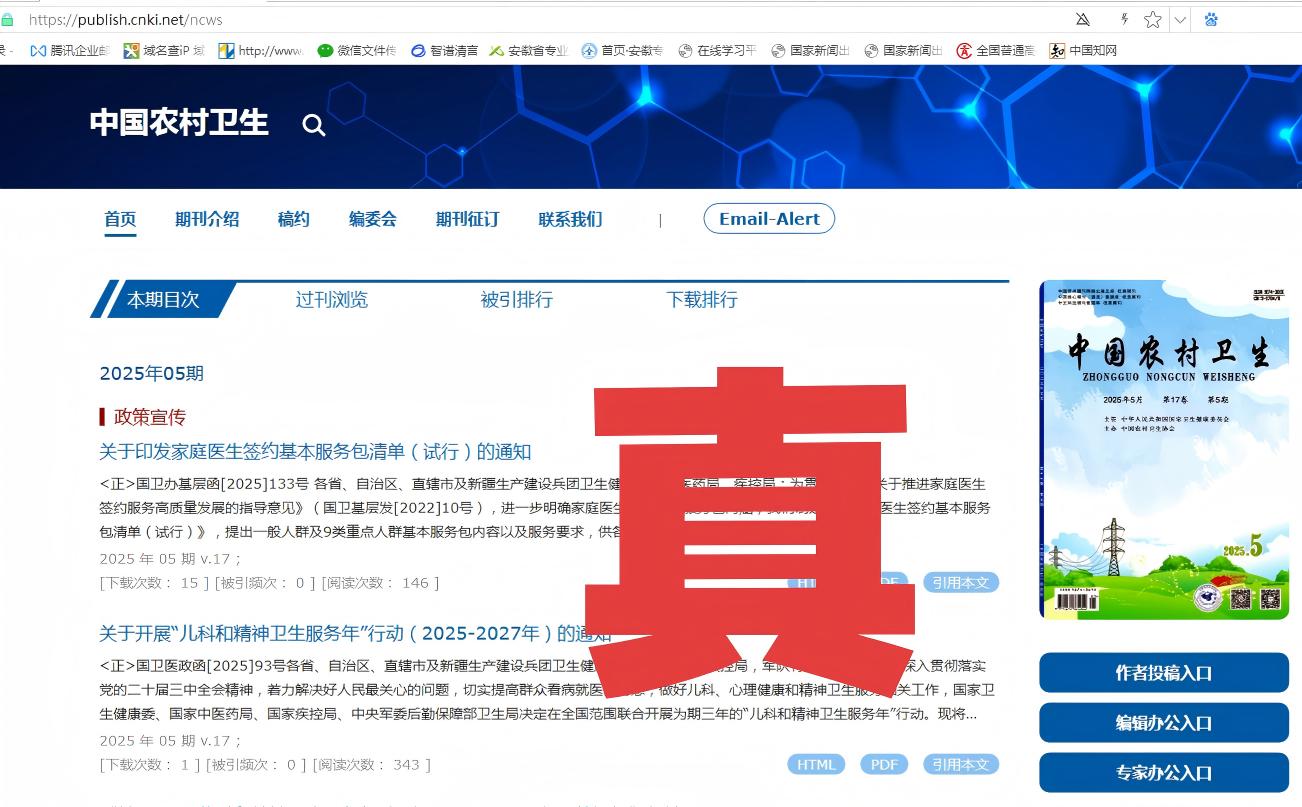Image resolution: width=1302 pixels, height=807 pixels.
Task: Click the lightning bolt icon in address bar
Action: tap(1124, 20)
